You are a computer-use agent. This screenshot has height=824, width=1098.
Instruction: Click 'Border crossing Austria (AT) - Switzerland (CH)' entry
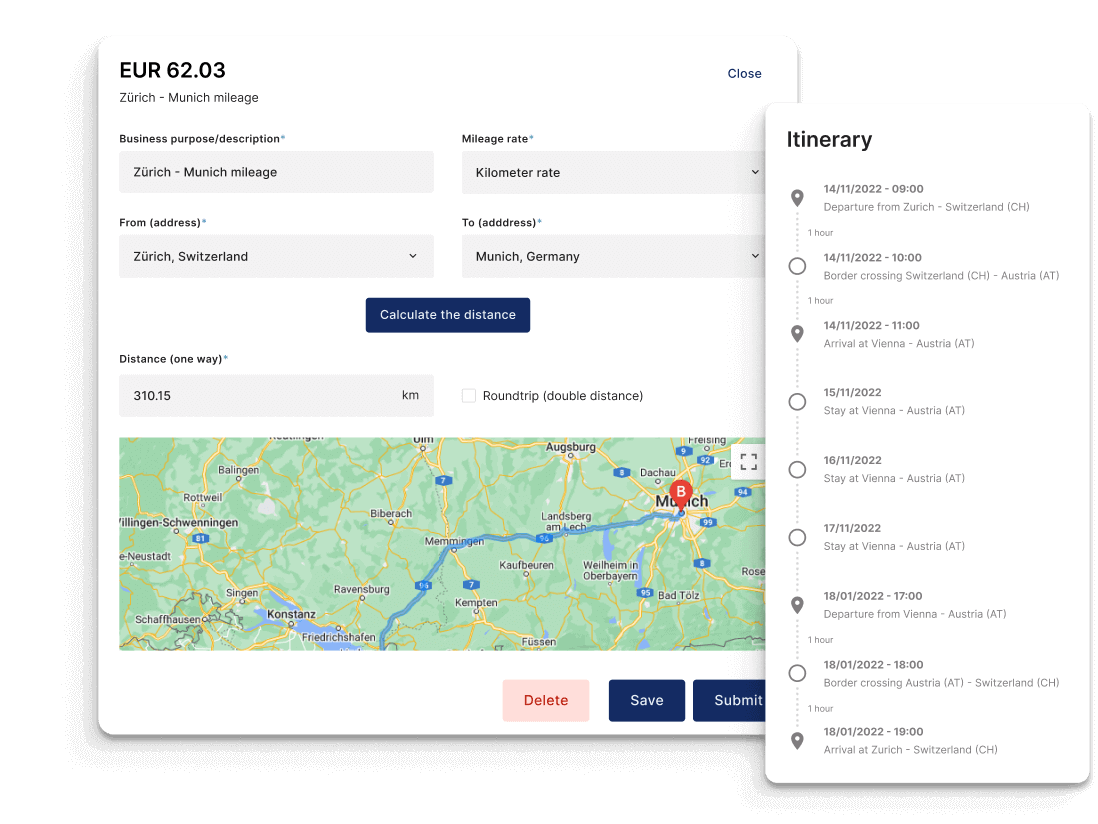(941, 683)
